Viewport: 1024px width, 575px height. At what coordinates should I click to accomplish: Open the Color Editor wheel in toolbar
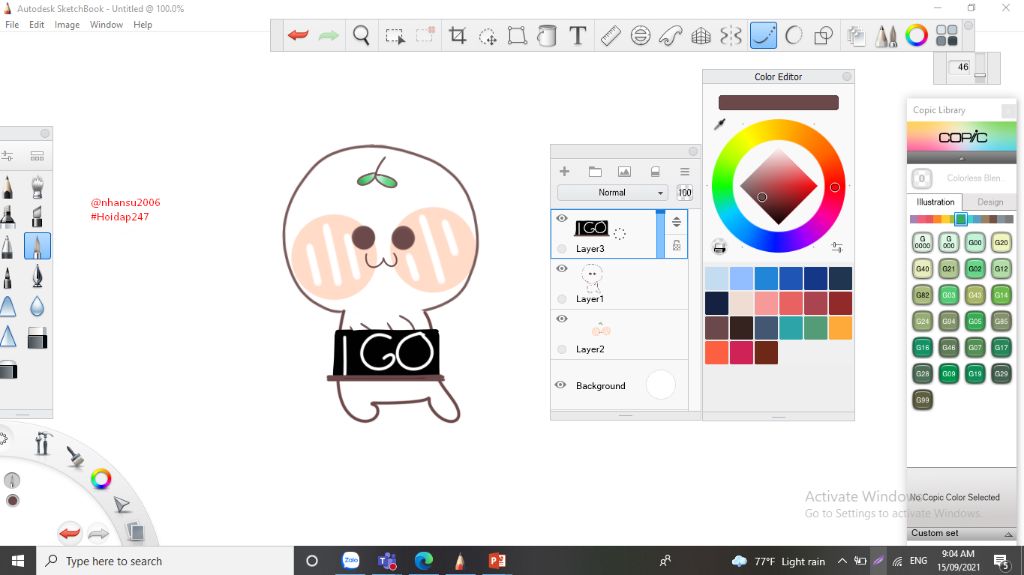916,35
